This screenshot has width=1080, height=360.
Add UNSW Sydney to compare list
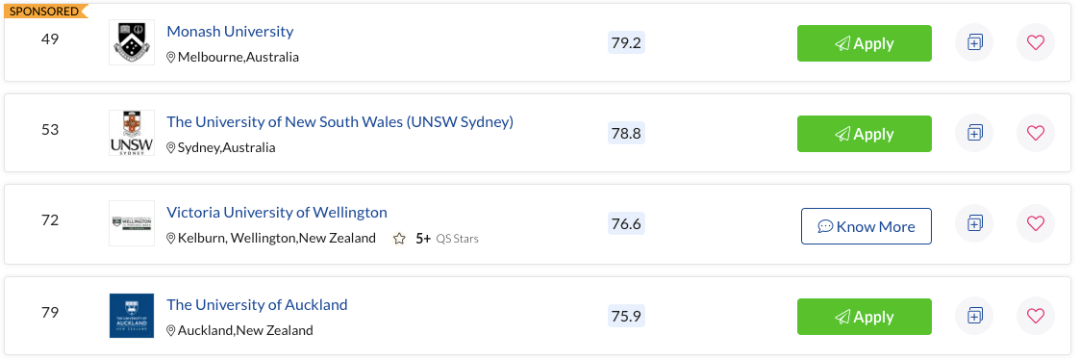[974, 133]
